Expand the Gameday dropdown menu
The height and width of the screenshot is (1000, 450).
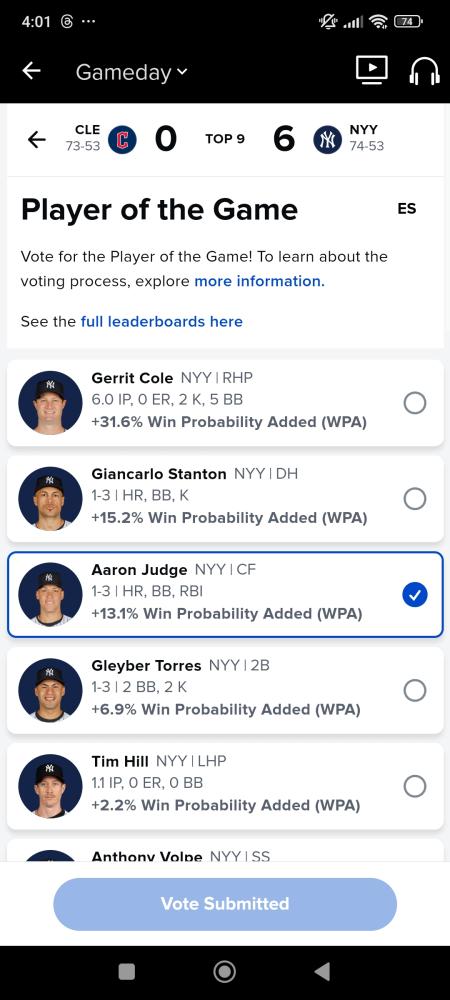[x=132, y=72]
